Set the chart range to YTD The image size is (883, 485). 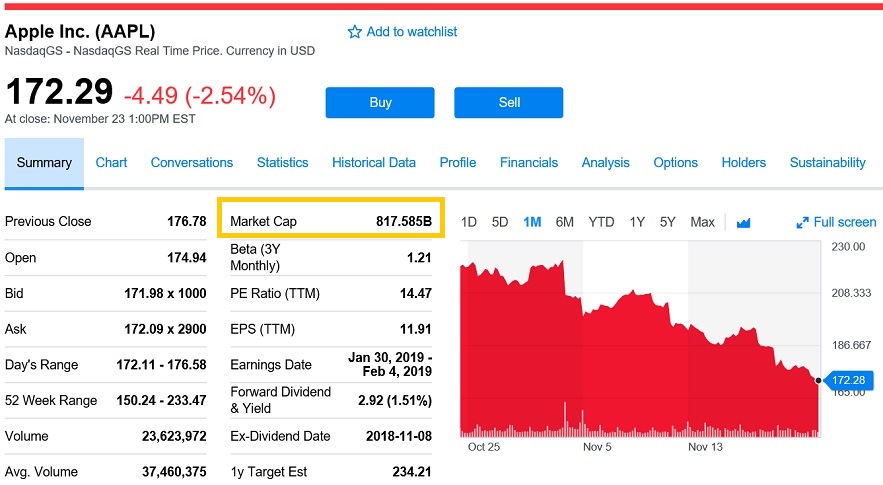click(601, 222)
